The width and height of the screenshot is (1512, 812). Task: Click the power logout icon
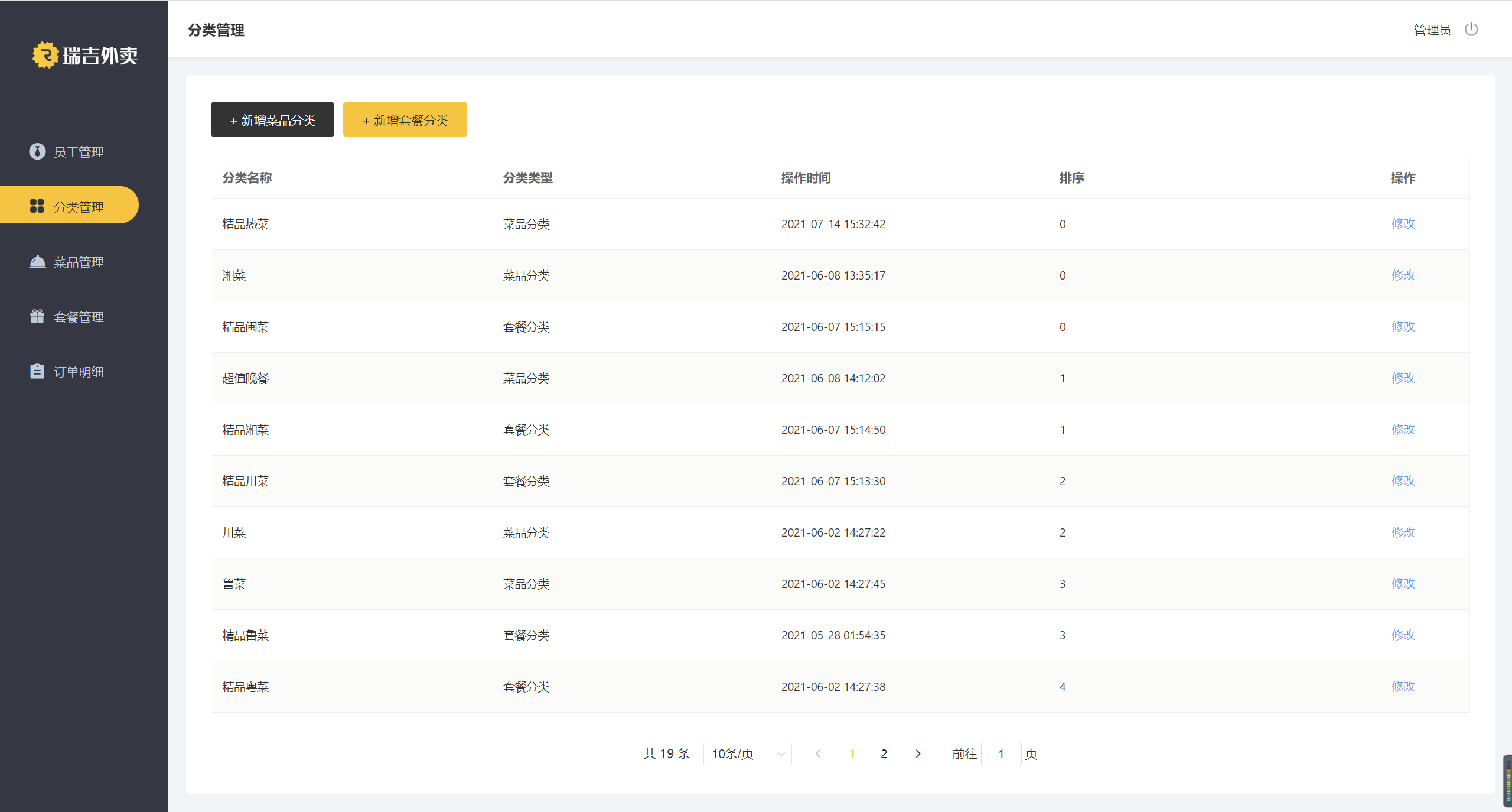(1471, 30)
